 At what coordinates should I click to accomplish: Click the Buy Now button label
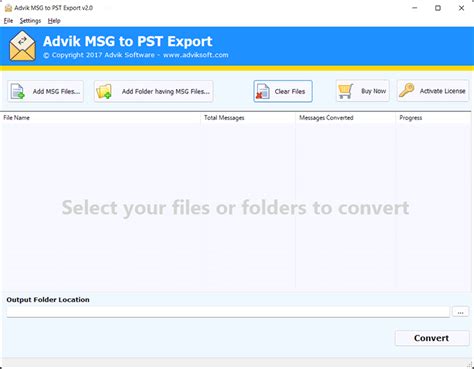(x=373, y=91)
